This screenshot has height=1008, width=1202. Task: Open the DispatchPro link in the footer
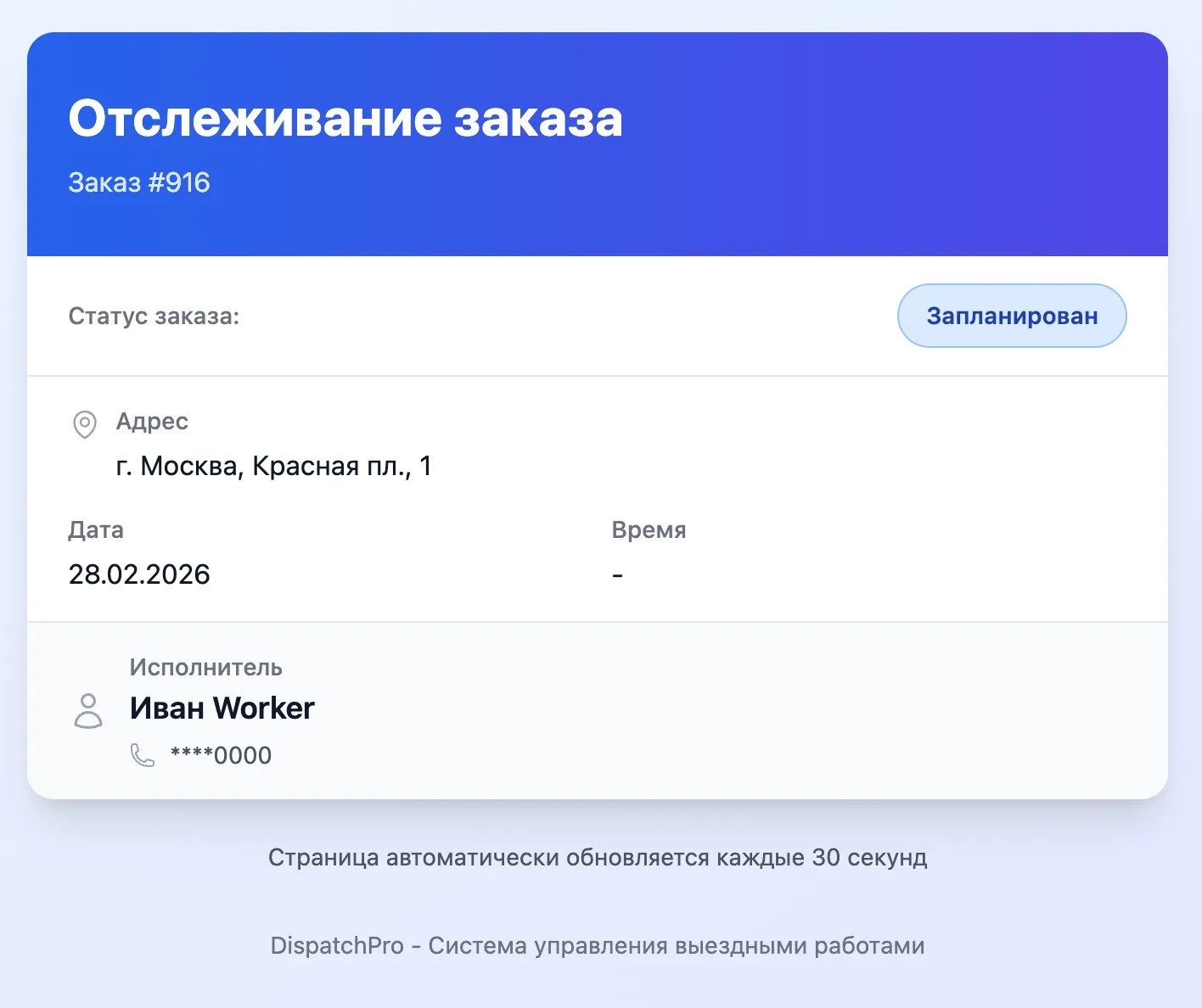[597, 945]
